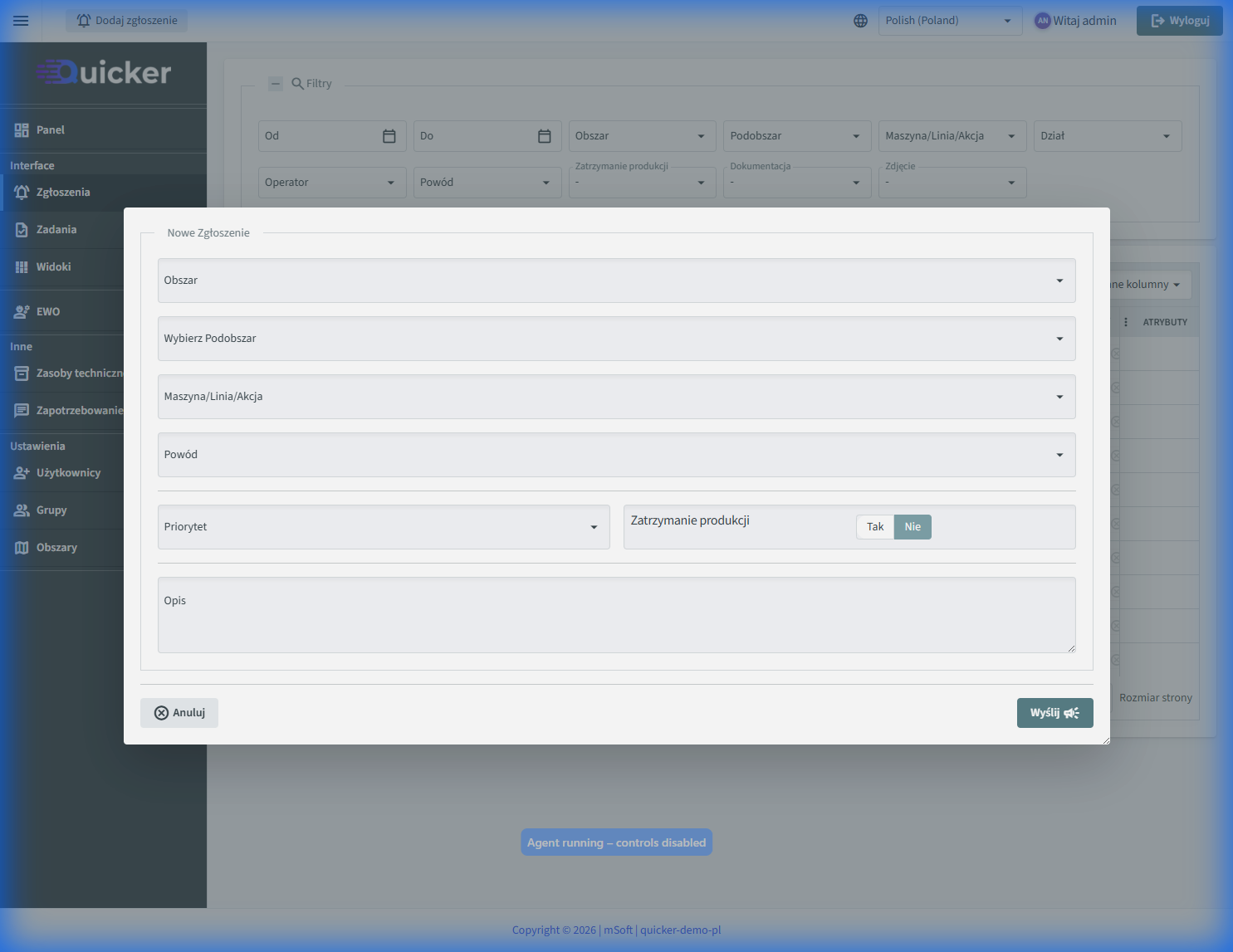Image resolution: width=1233 pixels, height=952 pixels.
Task: Collapse the Filtry section with minus icon
Action: pyautogui.click(x=276, y=84)
